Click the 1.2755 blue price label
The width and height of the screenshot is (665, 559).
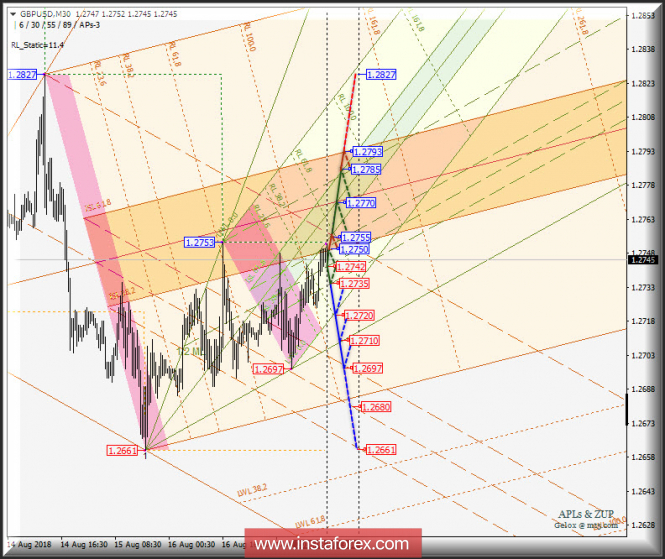[356, 238]
